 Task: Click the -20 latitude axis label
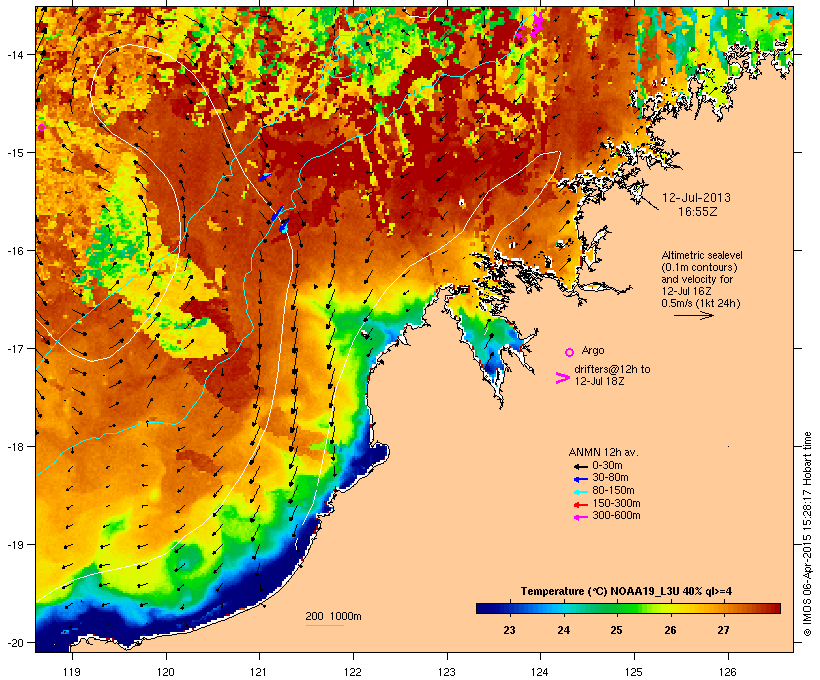point(14,643)
